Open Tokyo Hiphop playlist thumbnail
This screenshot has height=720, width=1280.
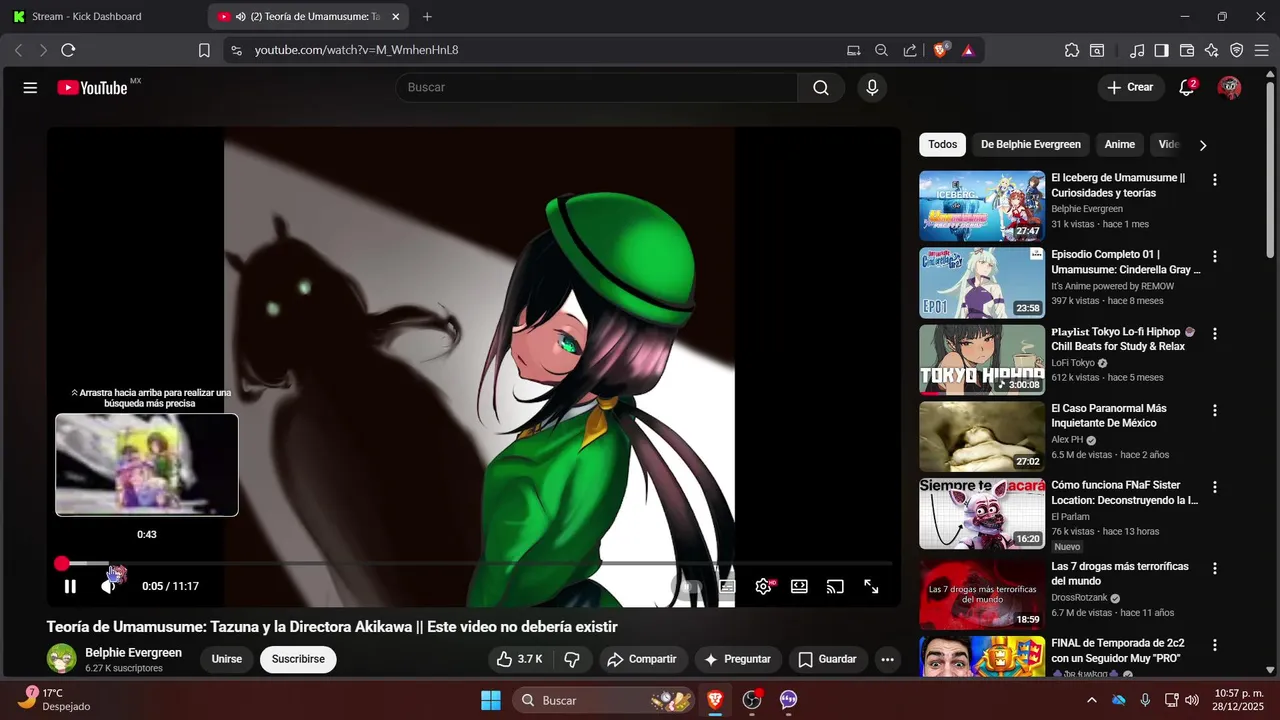click(982, 360)
